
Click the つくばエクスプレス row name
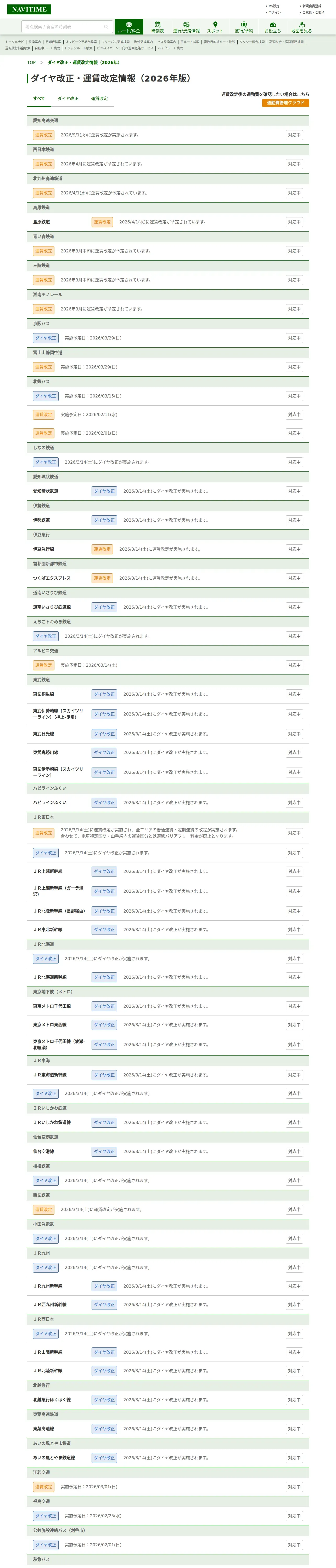coord(52,578)
